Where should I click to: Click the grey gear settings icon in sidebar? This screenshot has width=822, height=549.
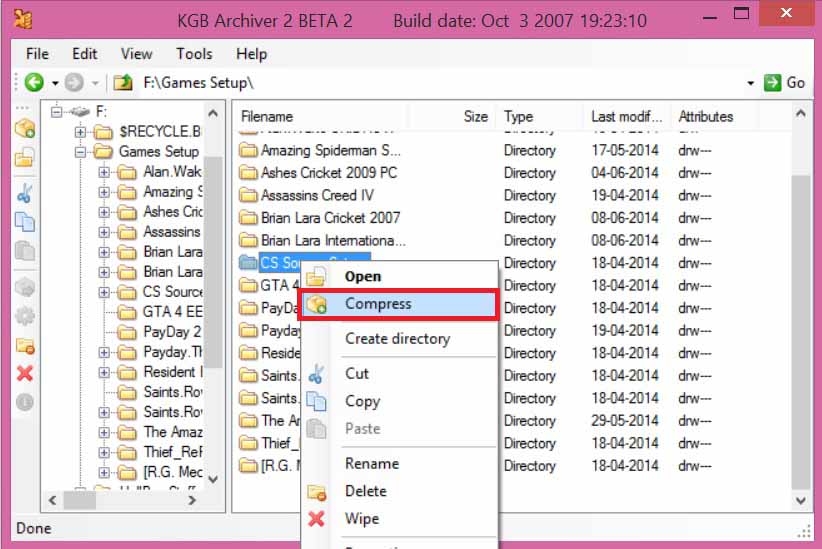coord(25,316)
